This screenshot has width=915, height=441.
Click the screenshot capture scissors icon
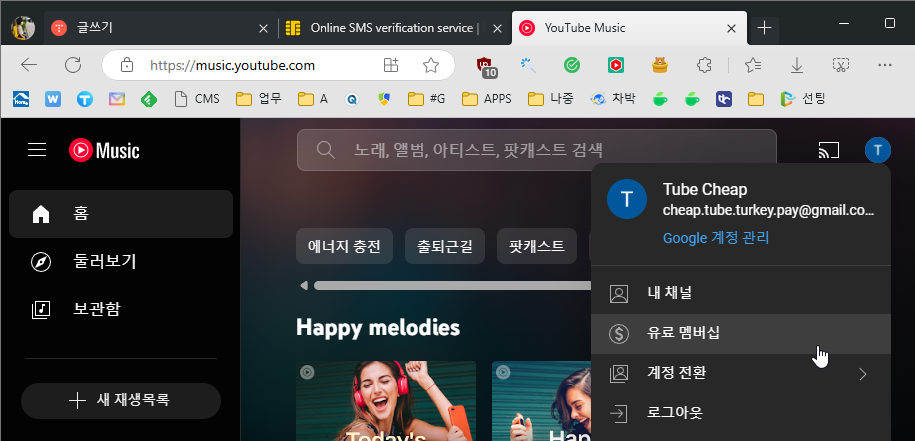(841, 65)
